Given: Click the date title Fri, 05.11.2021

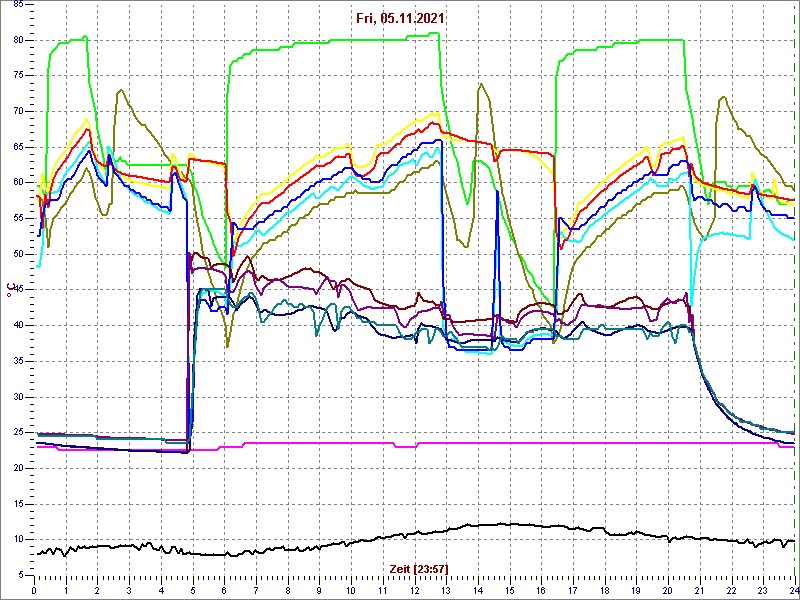Looking at the screenshot, I should coord(400,18).
